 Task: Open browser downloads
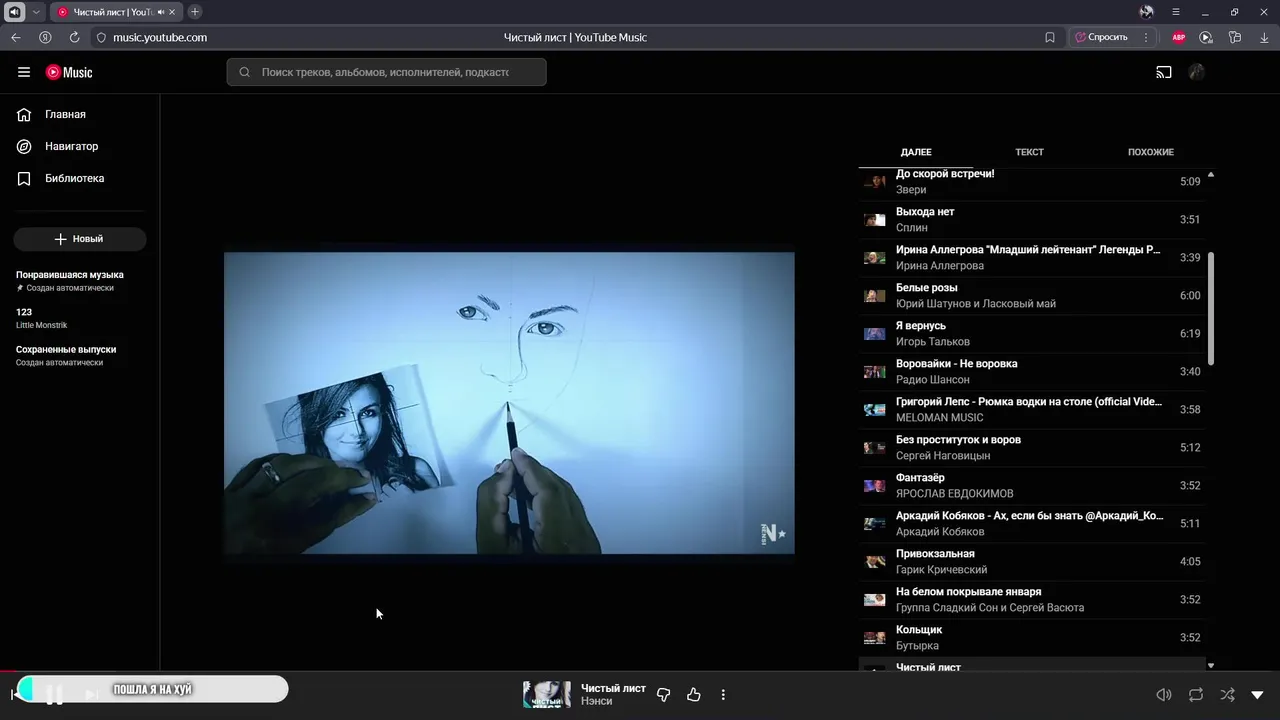tap(1264, 37)
